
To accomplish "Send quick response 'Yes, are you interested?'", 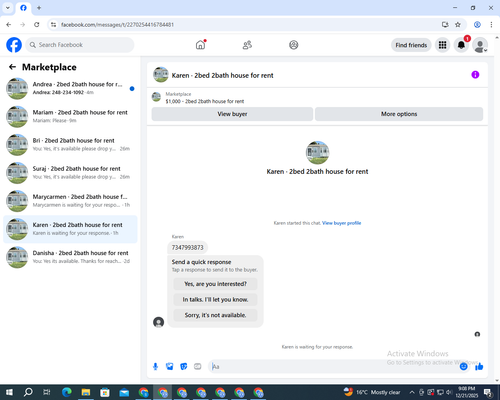I will pos(215,284).
